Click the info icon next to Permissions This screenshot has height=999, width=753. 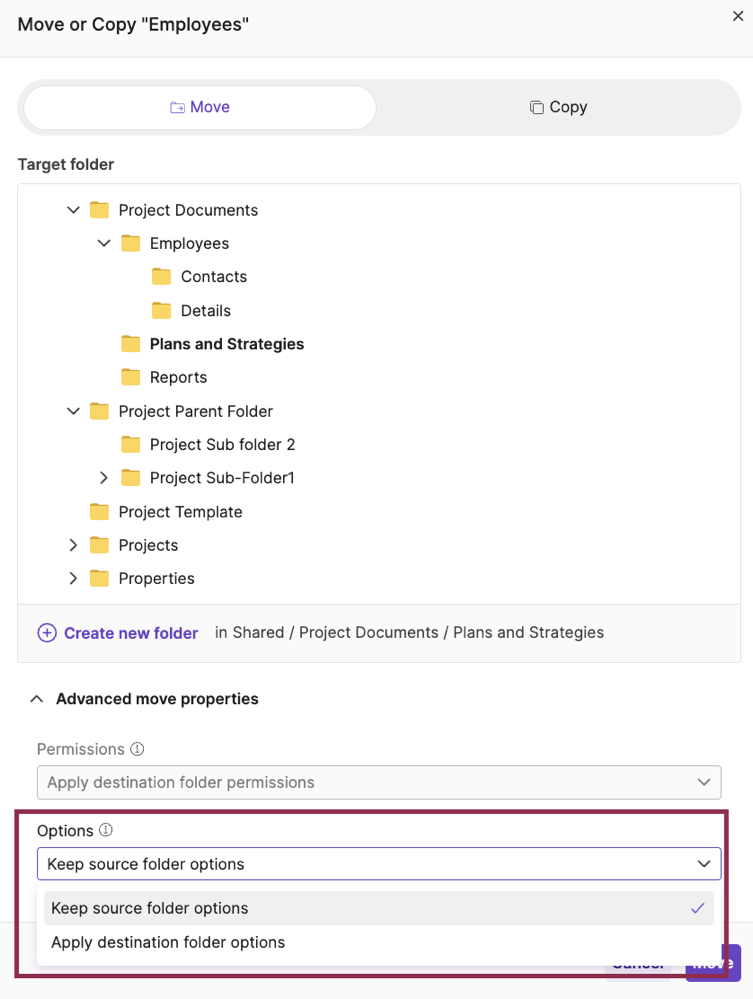(135, 749)
